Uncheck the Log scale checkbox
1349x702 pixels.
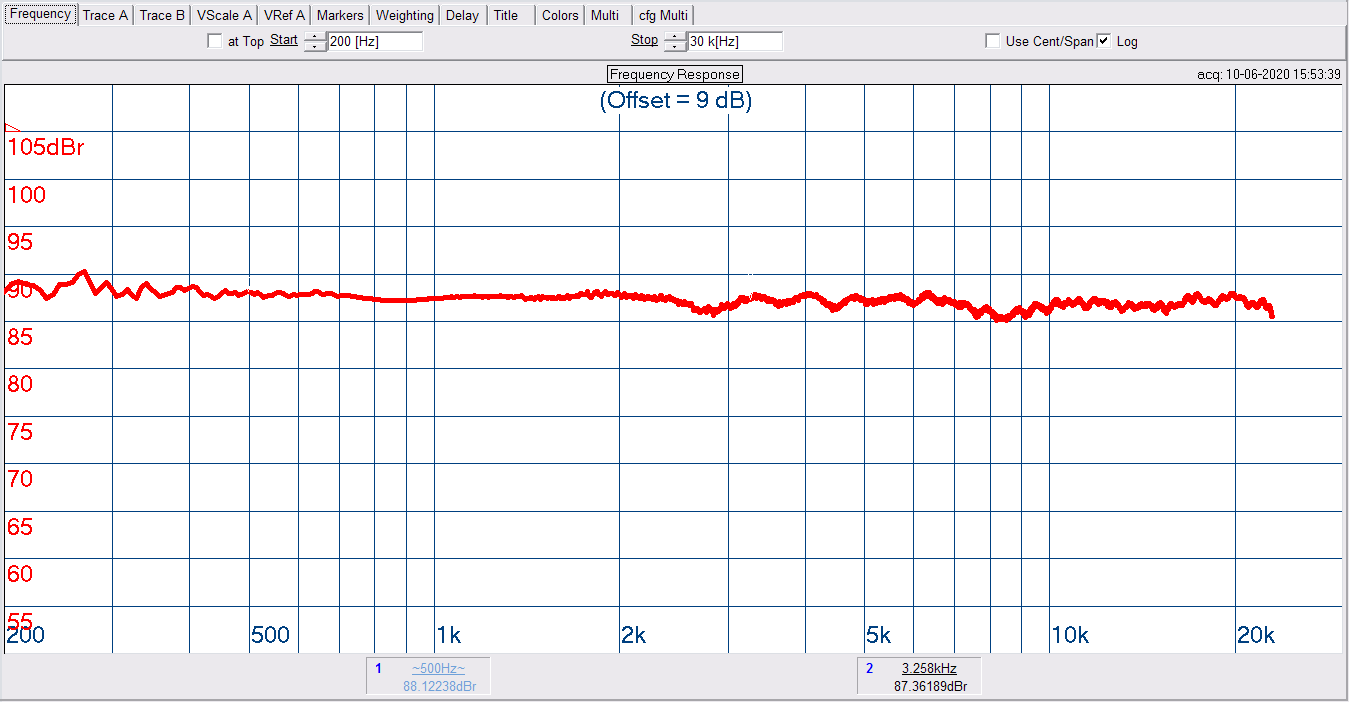pyautogui.click(x=1104, y=41)
